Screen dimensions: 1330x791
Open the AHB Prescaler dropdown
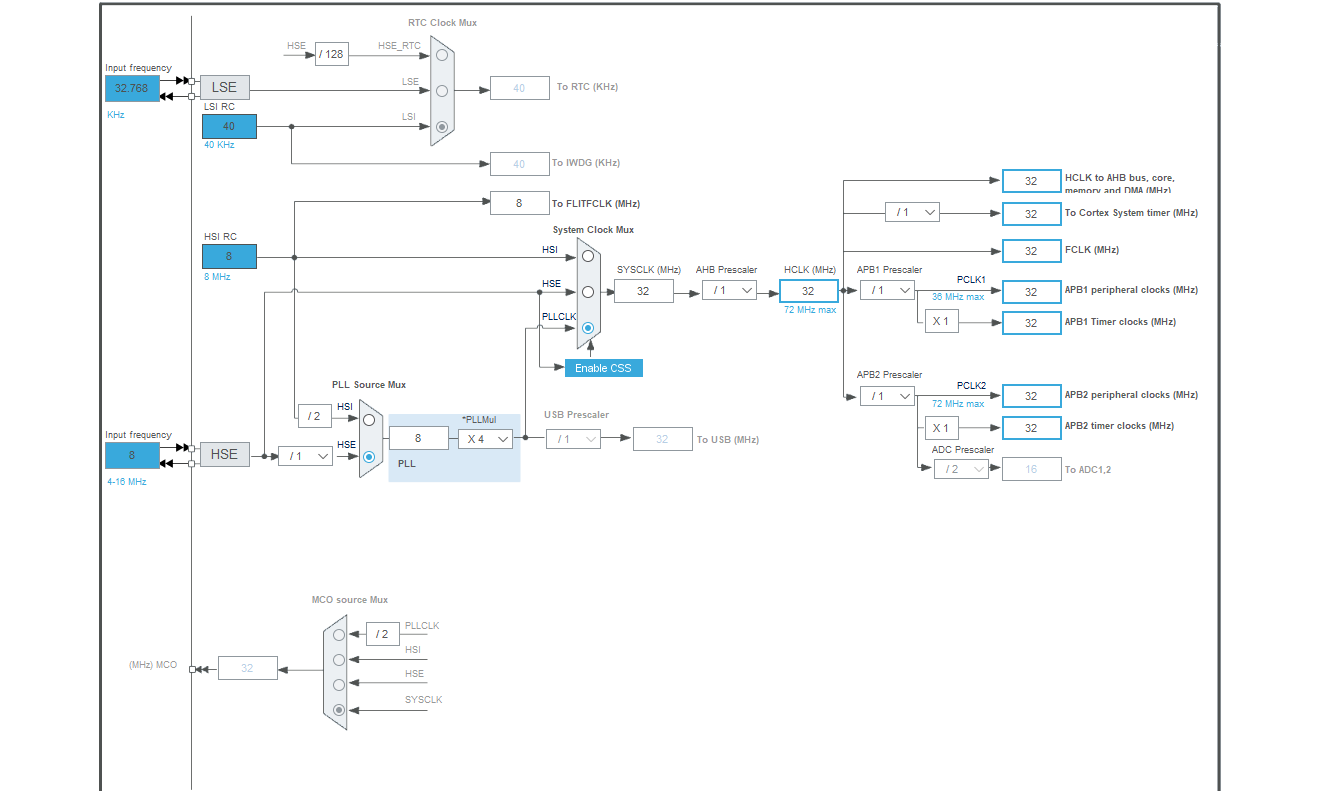coord(729,290)
